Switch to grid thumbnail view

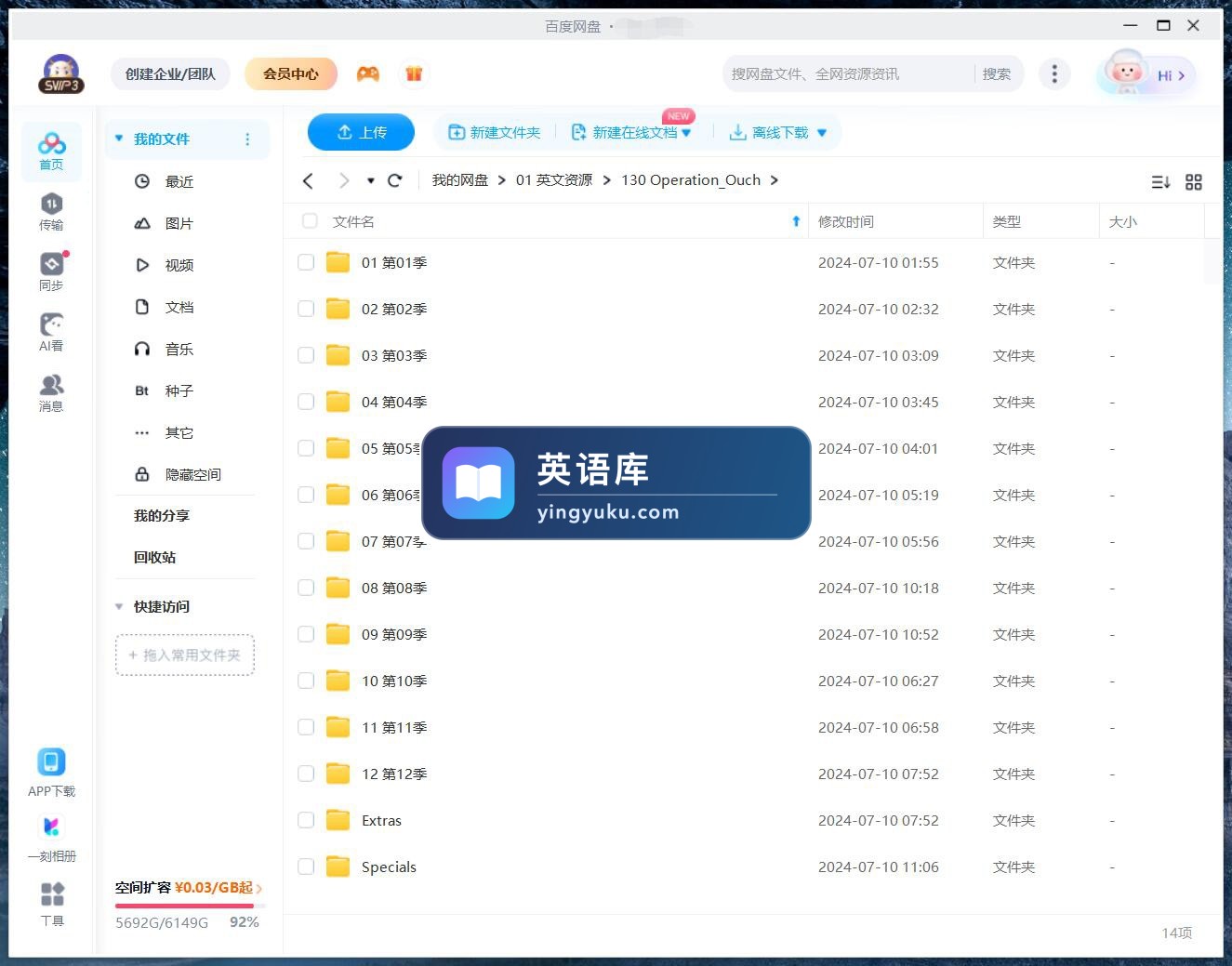tap(1194, 182)
